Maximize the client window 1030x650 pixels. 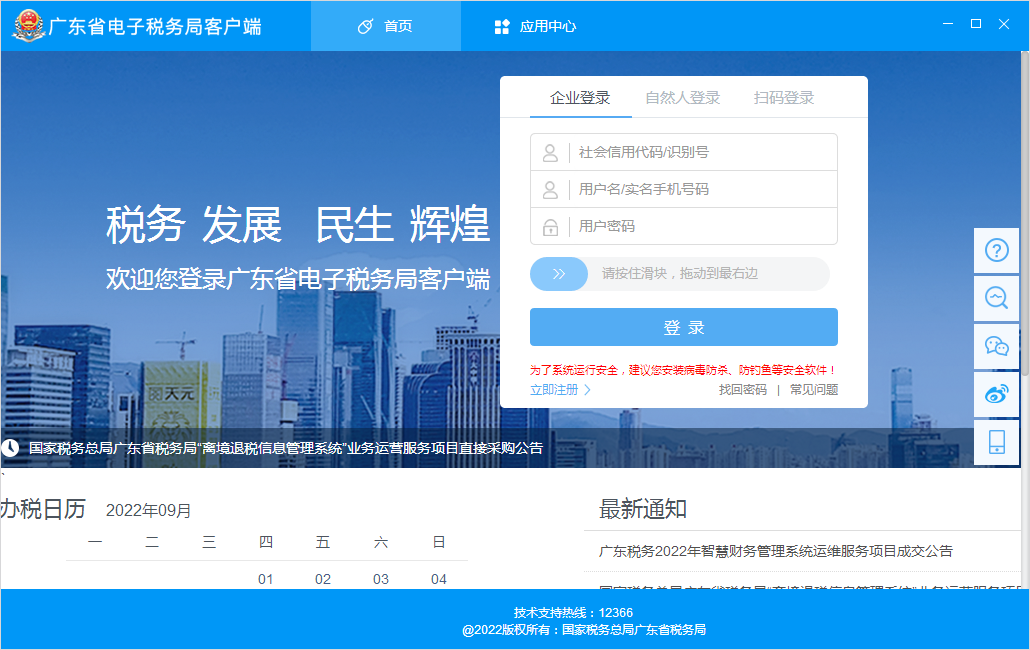point(976,24)
